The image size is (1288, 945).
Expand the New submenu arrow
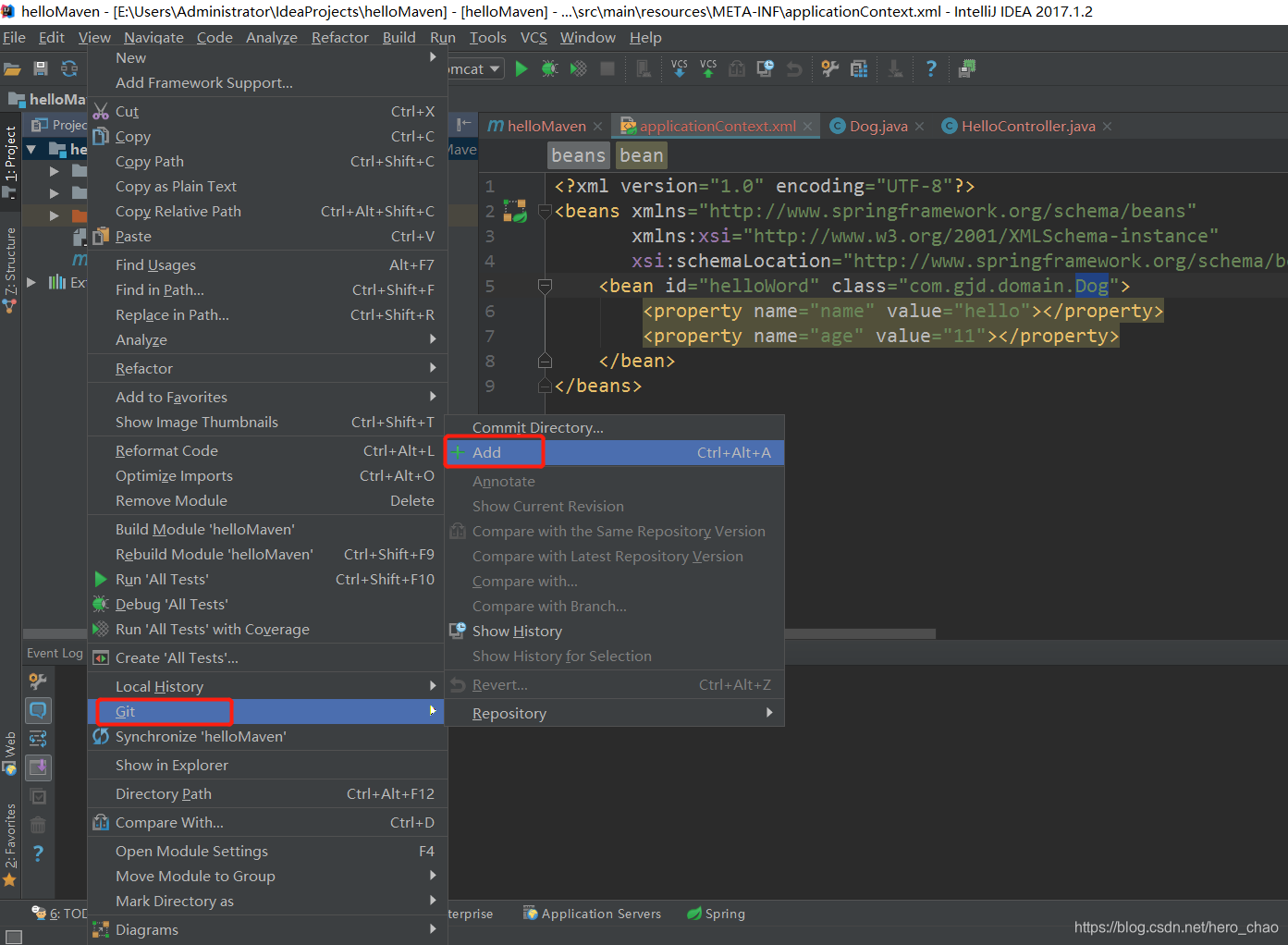pos(433,57)
